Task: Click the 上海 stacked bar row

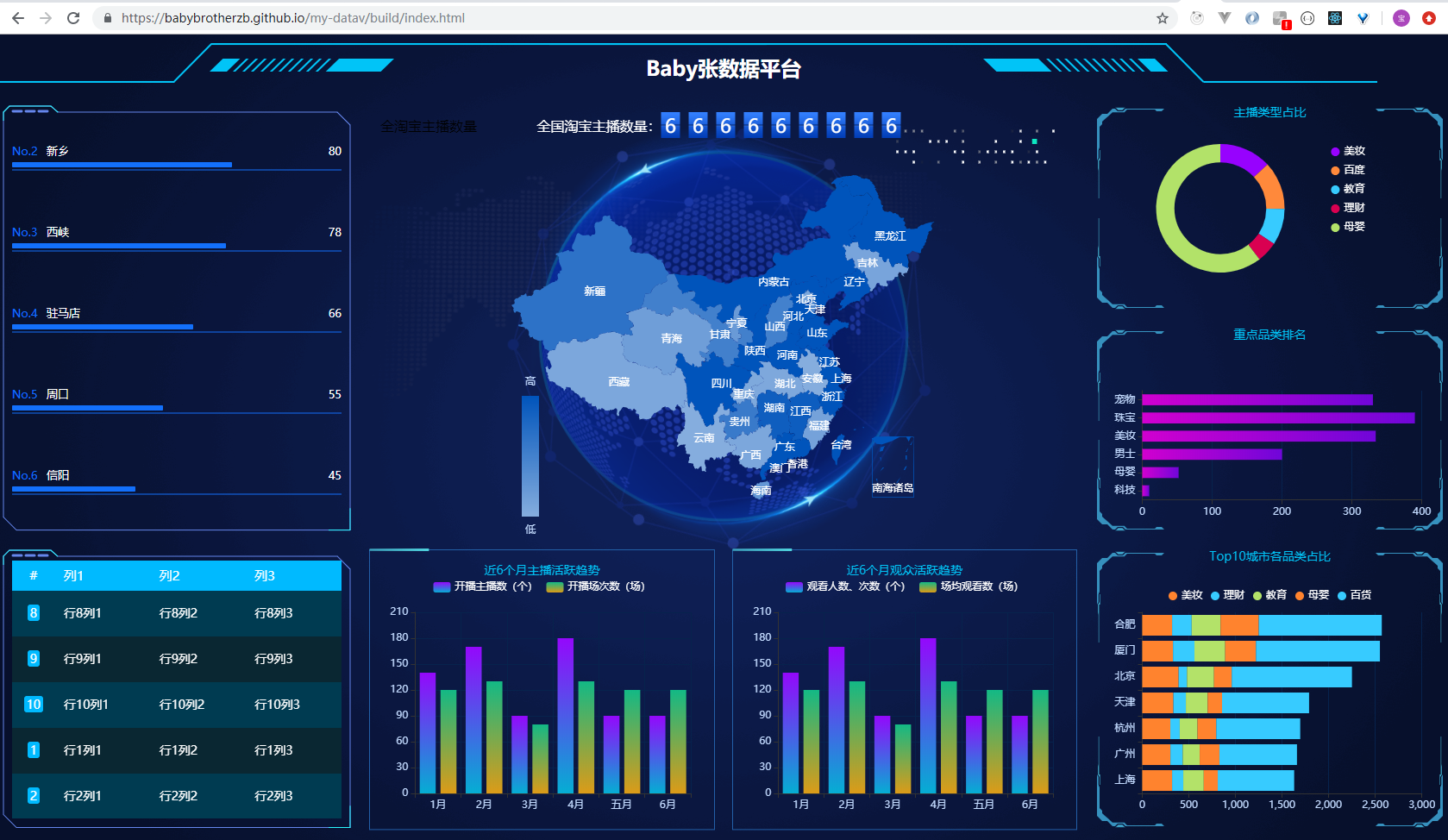Action: 1218,780
